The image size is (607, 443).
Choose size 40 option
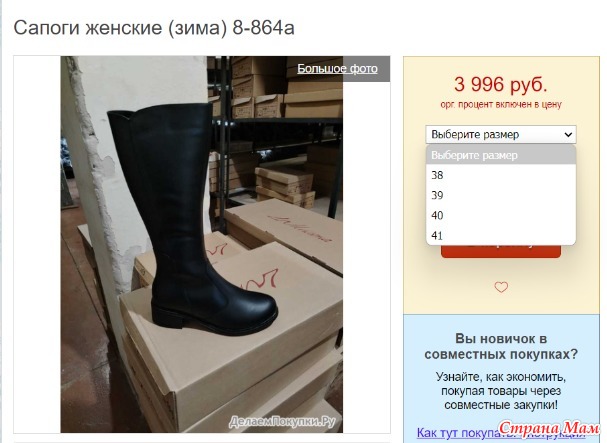(x=501, y=215)
